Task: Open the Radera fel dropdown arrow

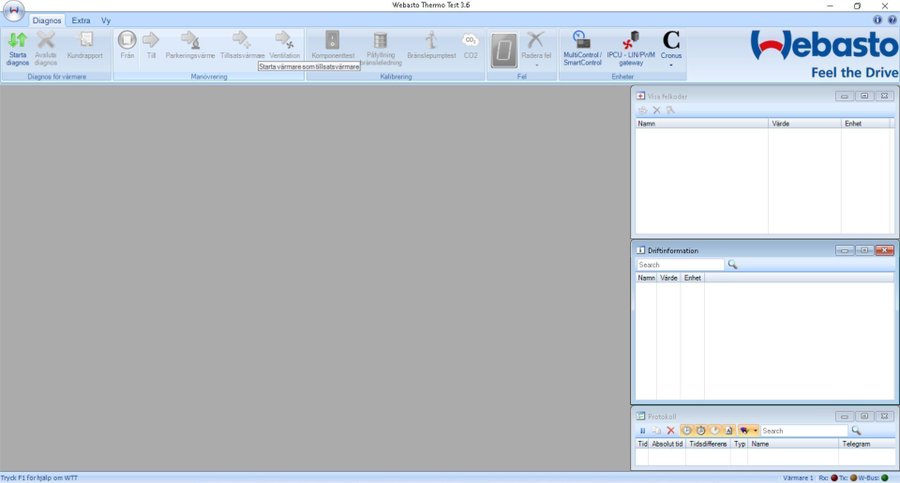Action: [536, 65]
